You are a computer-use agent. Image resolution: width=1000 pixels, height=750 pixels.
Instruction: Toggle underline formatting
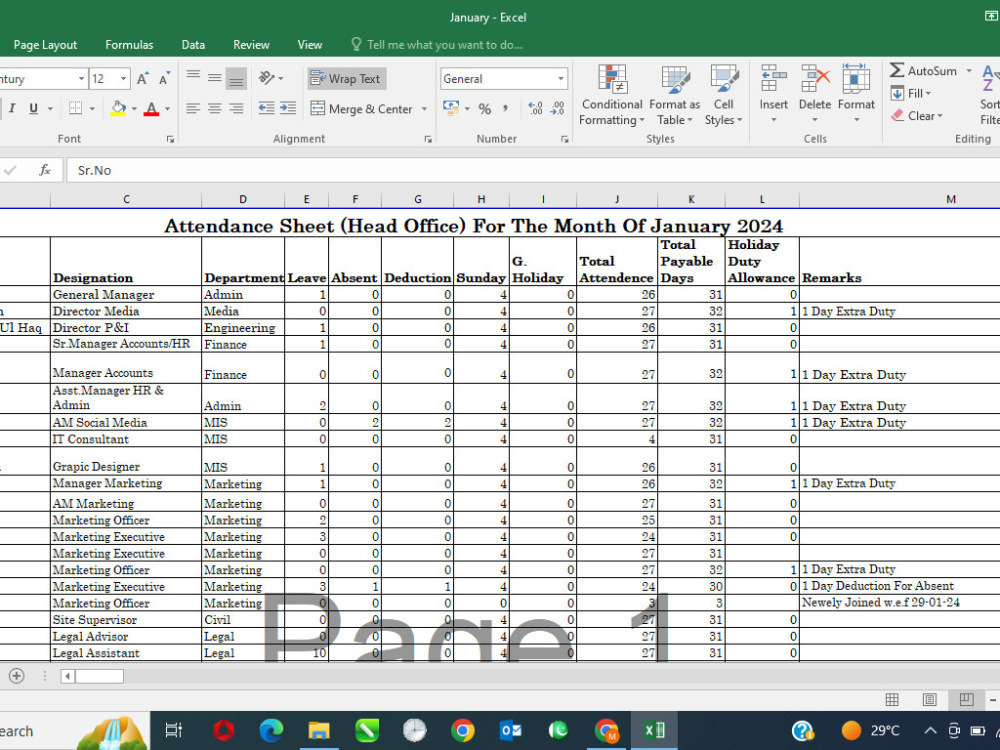(x=33, y=108)
